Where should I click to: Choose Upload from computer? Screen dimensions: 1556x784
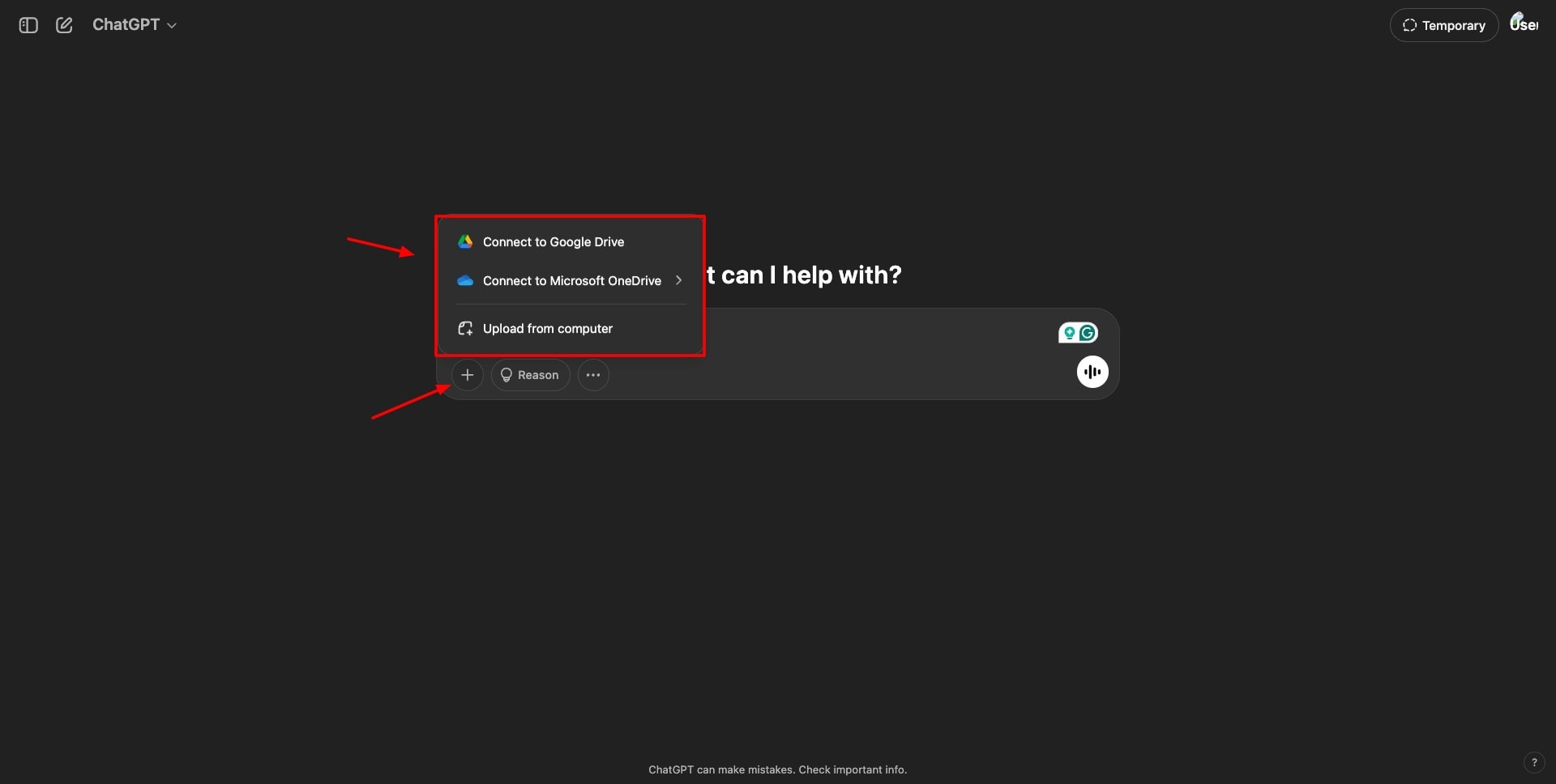(547, 329)
